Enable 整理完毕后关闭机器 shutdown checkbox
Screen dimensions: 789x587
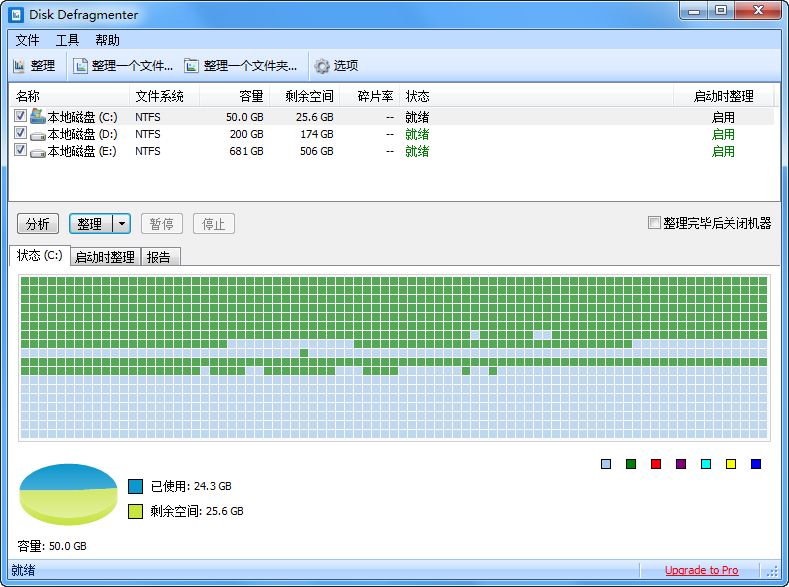[654, 223]
